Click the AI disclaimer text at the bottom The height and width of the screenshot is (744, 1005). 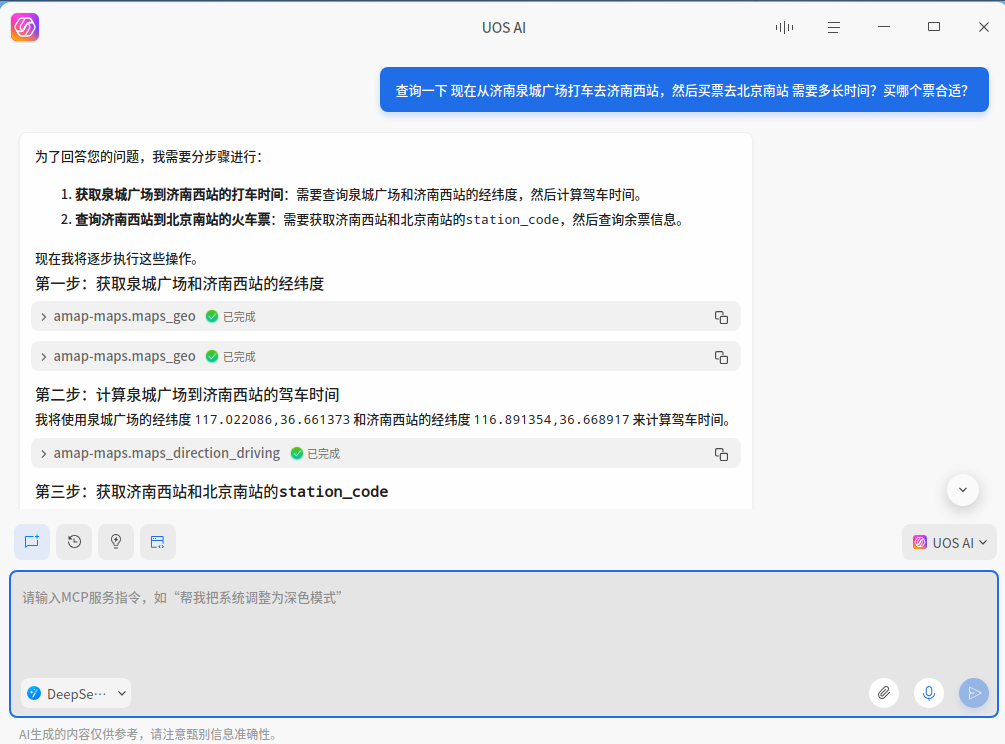[148, 734]
